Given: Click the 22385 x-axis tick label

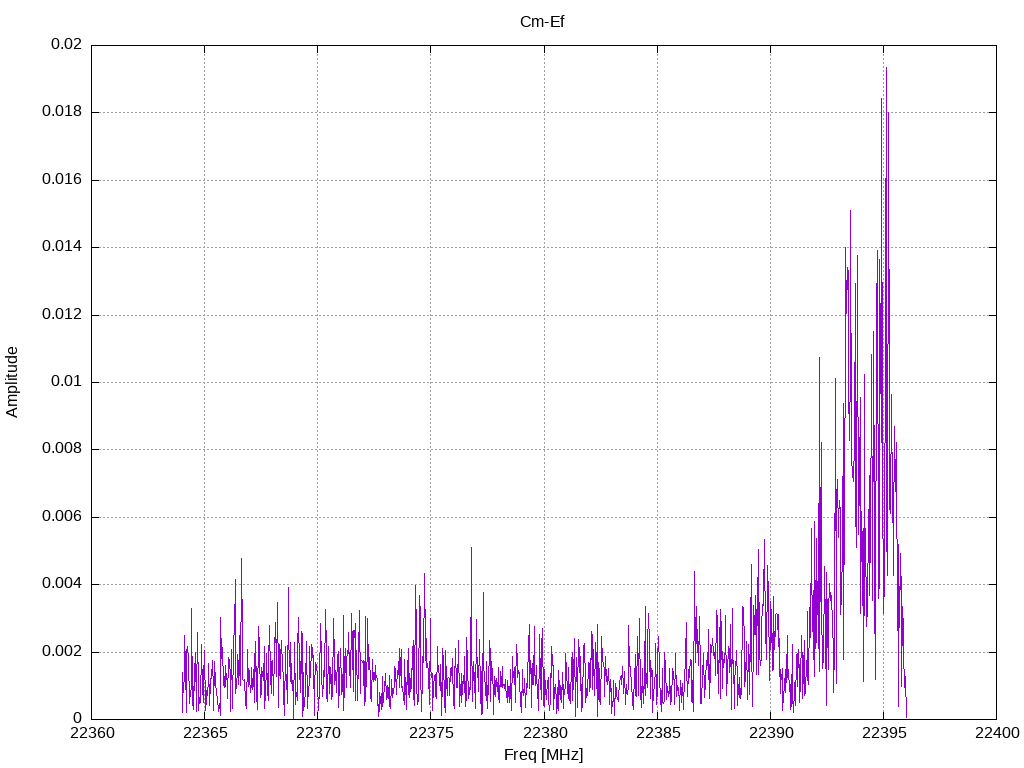Looking at the screenshot, I should (658, 733).
